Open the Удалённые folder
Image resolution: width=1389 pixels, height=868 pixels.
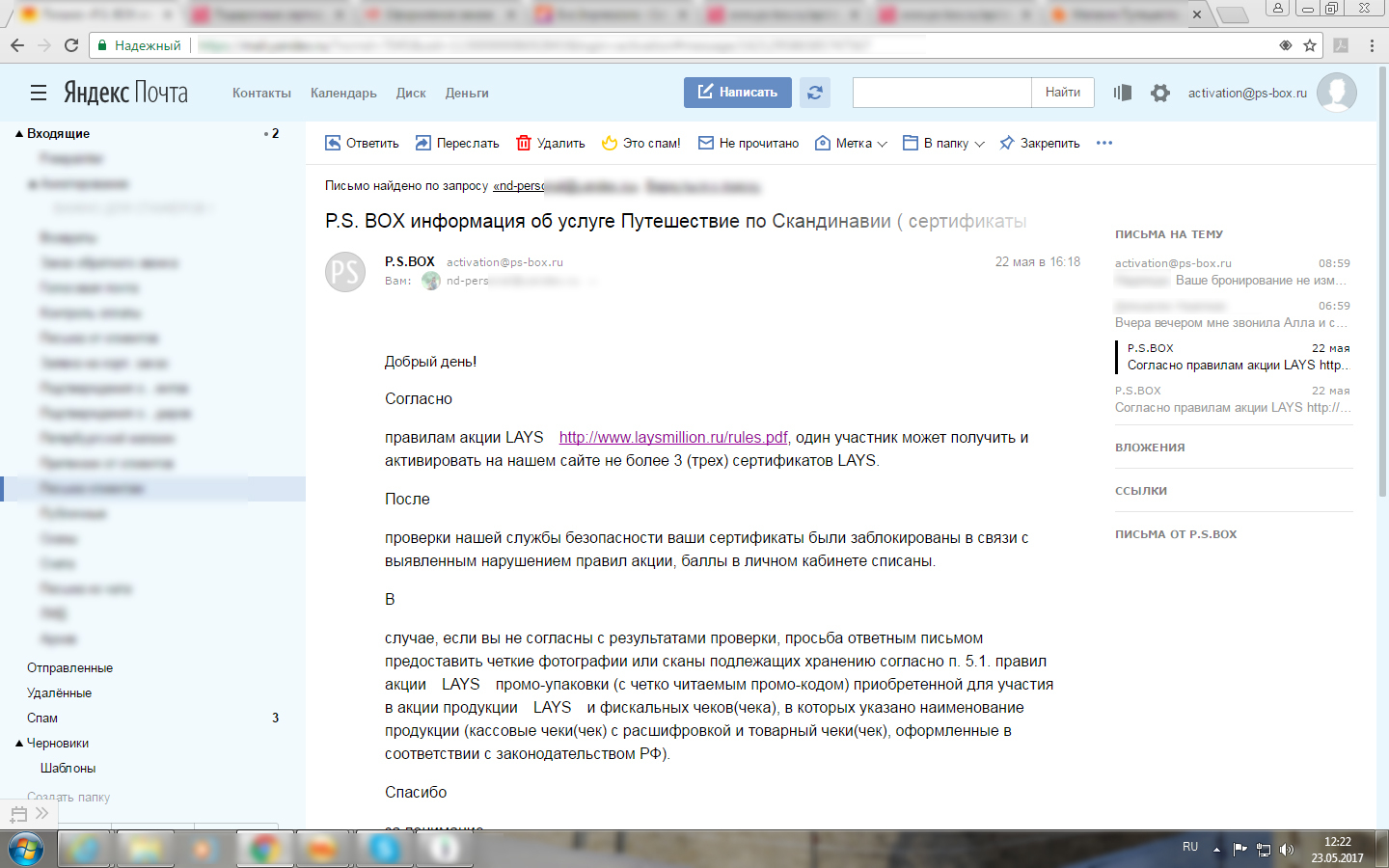(59, 692)
